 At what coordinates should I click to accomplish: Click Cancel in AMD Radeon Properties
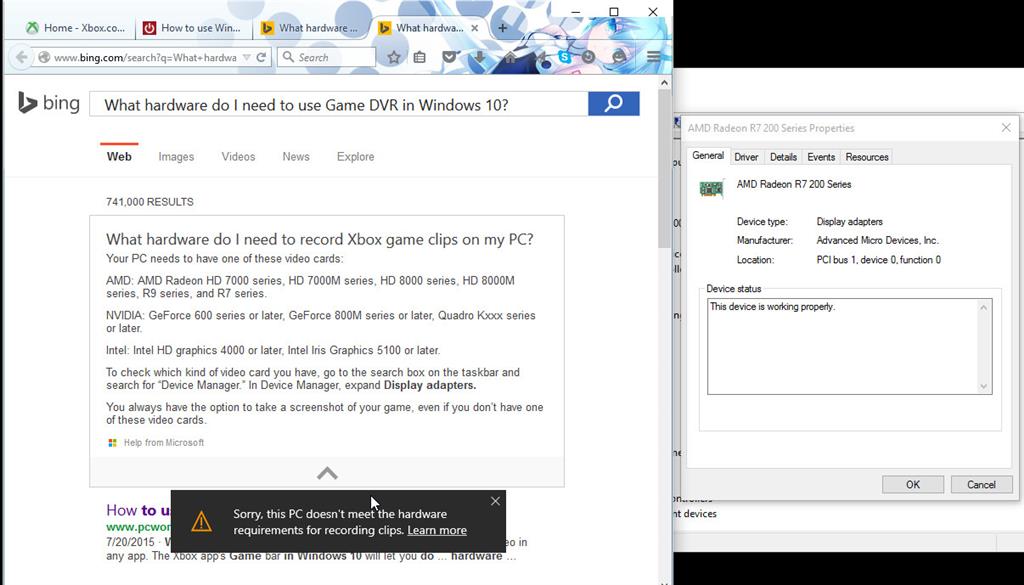[982, 484]
